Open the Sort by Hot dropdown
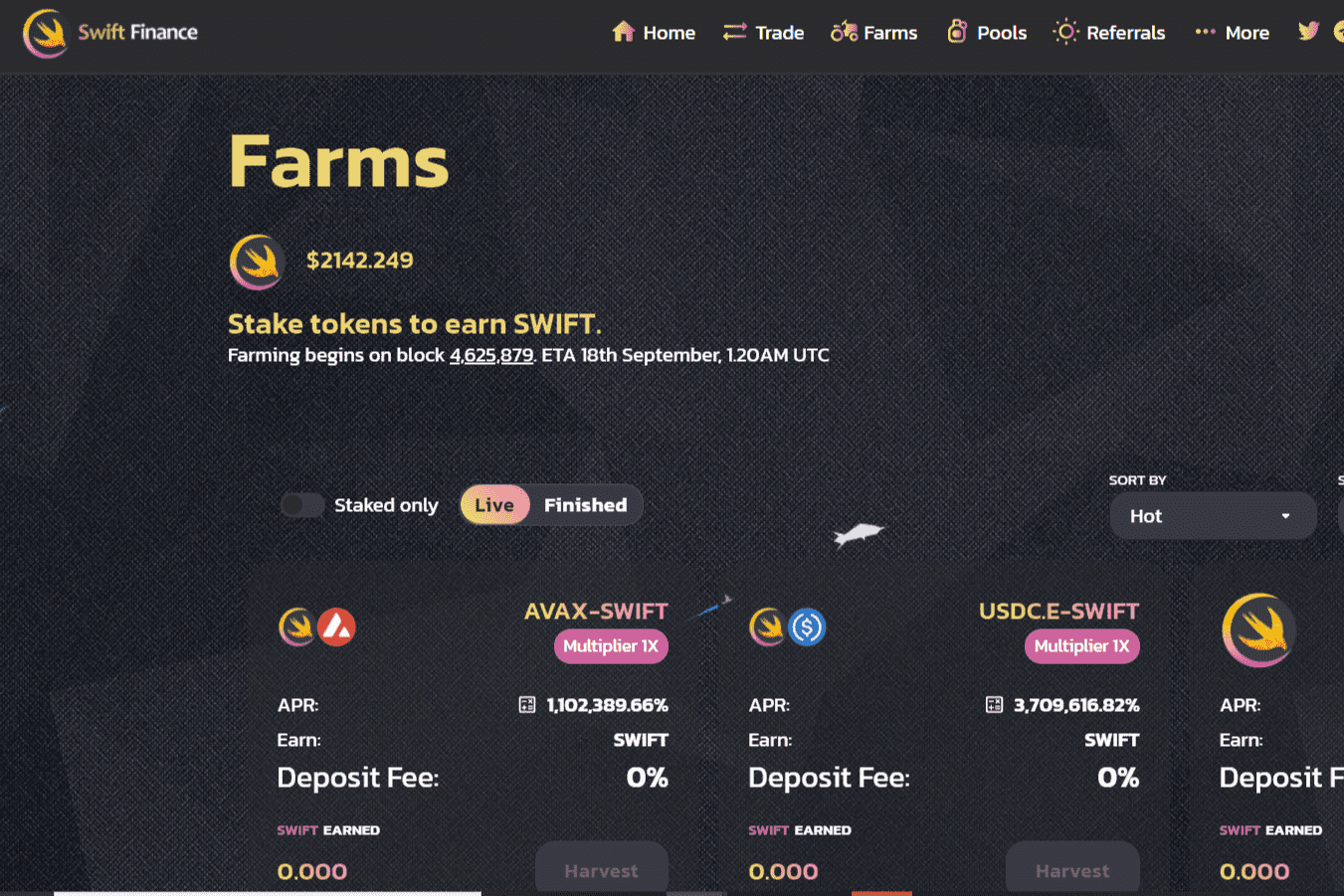The image size is (1344, 896). click(1213, 515)
